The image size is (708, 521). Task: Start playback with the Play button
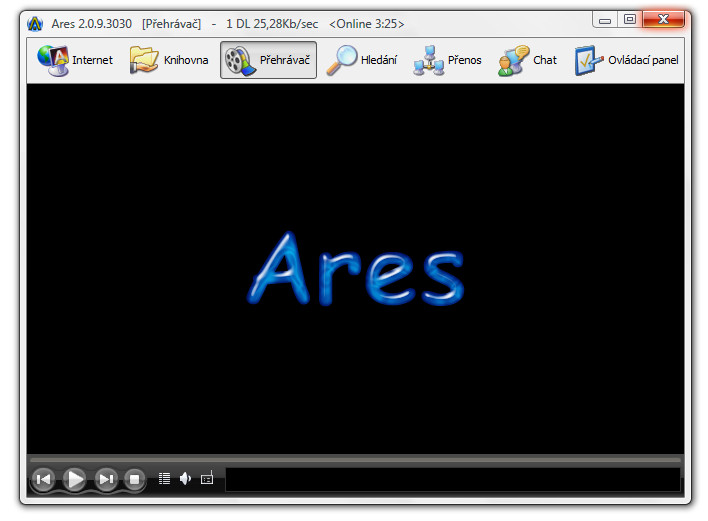tap(75, 479)
